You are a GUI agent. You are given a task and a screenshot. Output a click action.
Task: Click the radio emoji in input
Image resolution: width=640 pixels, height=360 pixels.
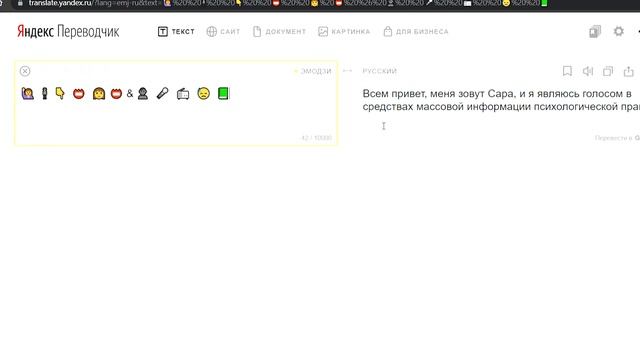pos(183,94)
